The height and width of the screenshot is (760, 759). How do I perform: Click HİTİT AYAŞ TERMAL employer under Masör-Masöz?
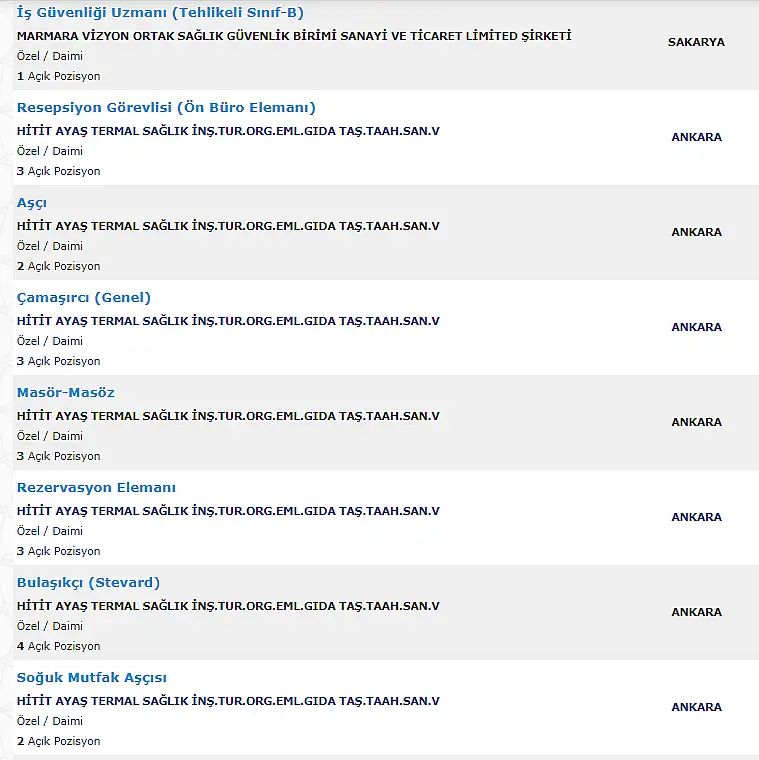(x=228, y=416)
